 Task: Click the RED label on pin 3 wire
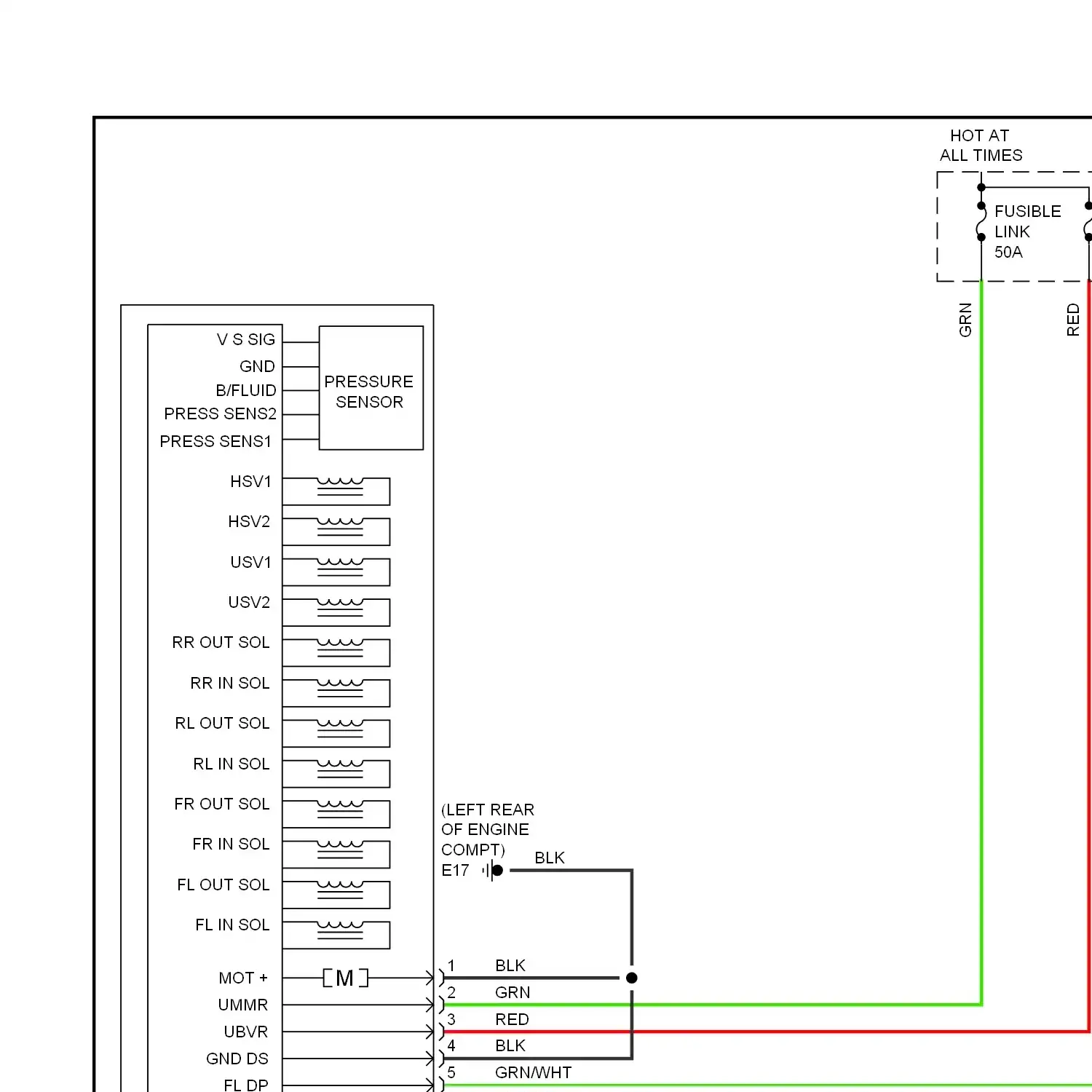click(512, 1019)
